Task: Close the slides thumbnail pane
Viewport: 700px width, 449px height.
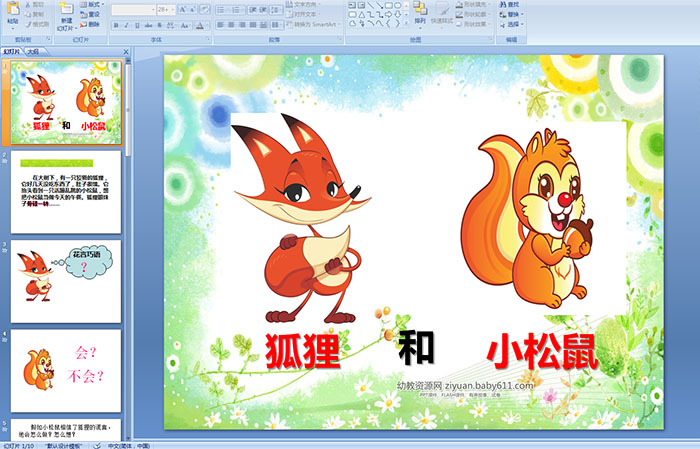Action: (126, 52)
